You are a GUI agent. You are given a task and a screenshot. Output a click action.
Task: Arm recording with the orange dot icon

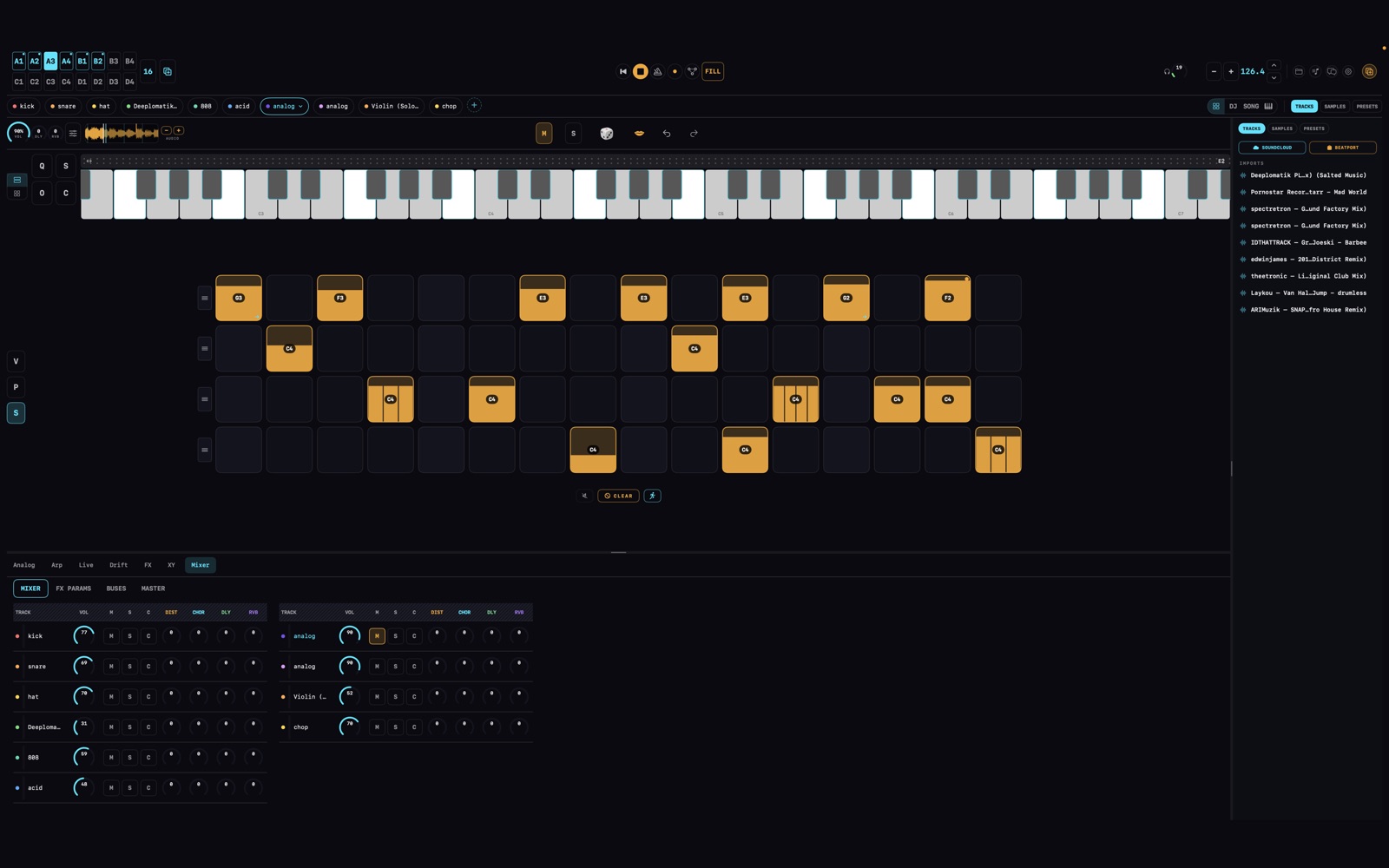click(675, 72)
